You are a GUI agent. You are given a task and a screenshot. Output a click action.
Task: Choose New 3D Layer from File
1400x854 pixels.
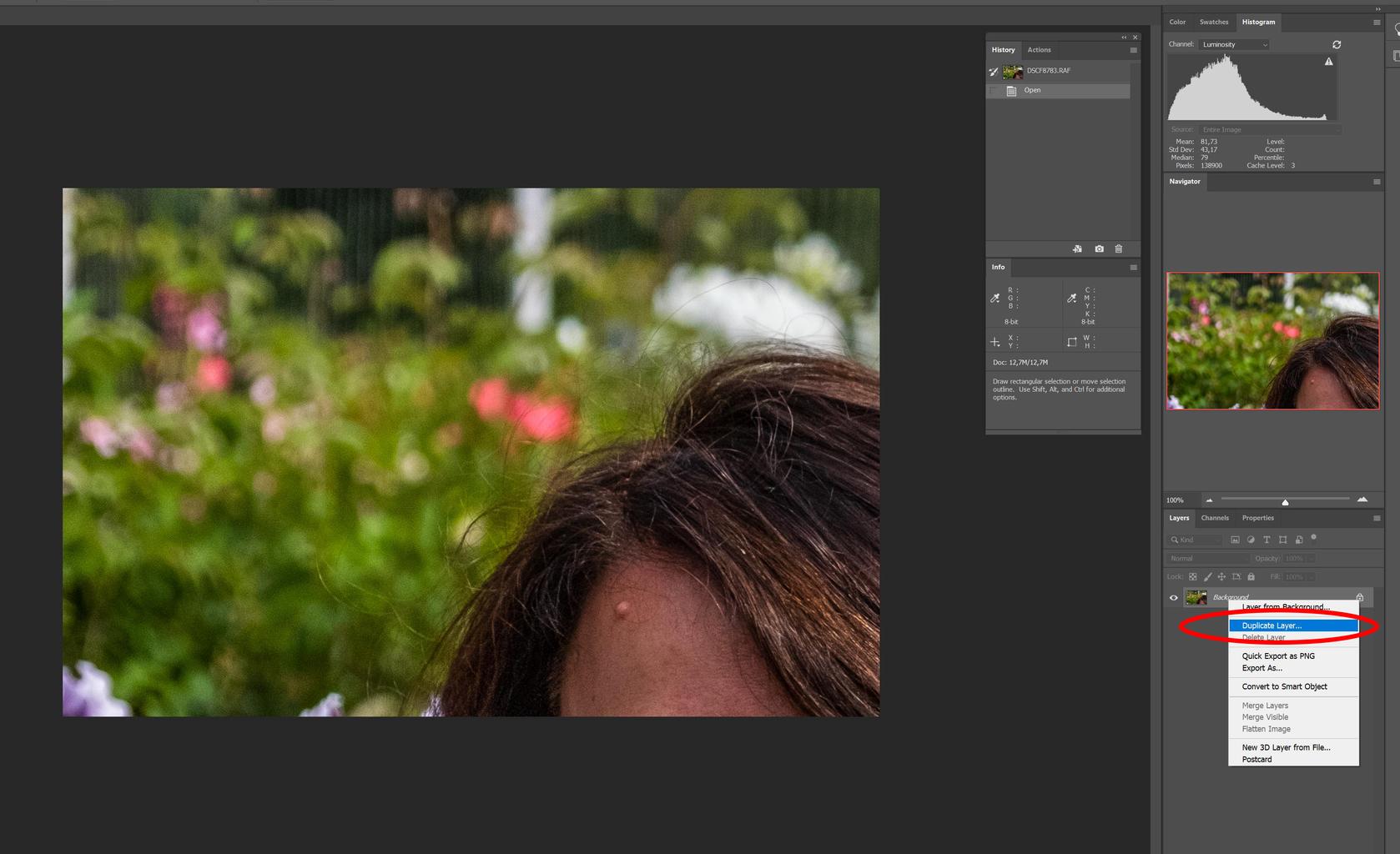pos(1293,747)
